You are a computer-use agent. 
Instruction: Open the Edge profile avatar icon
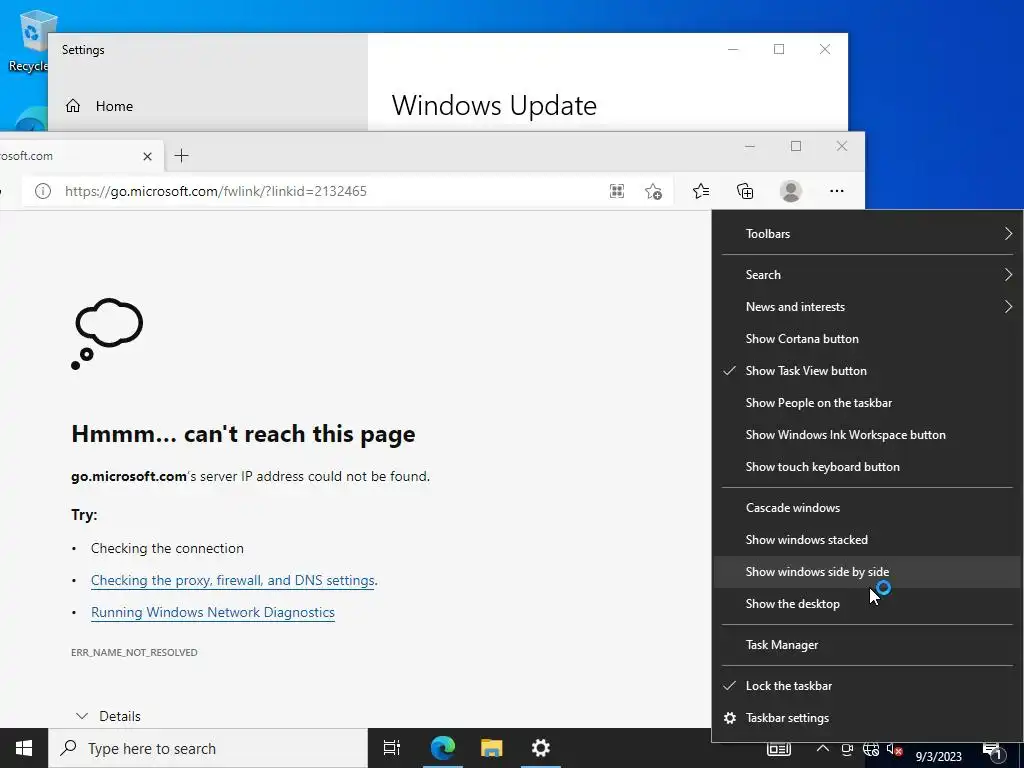tap(791, 191)
